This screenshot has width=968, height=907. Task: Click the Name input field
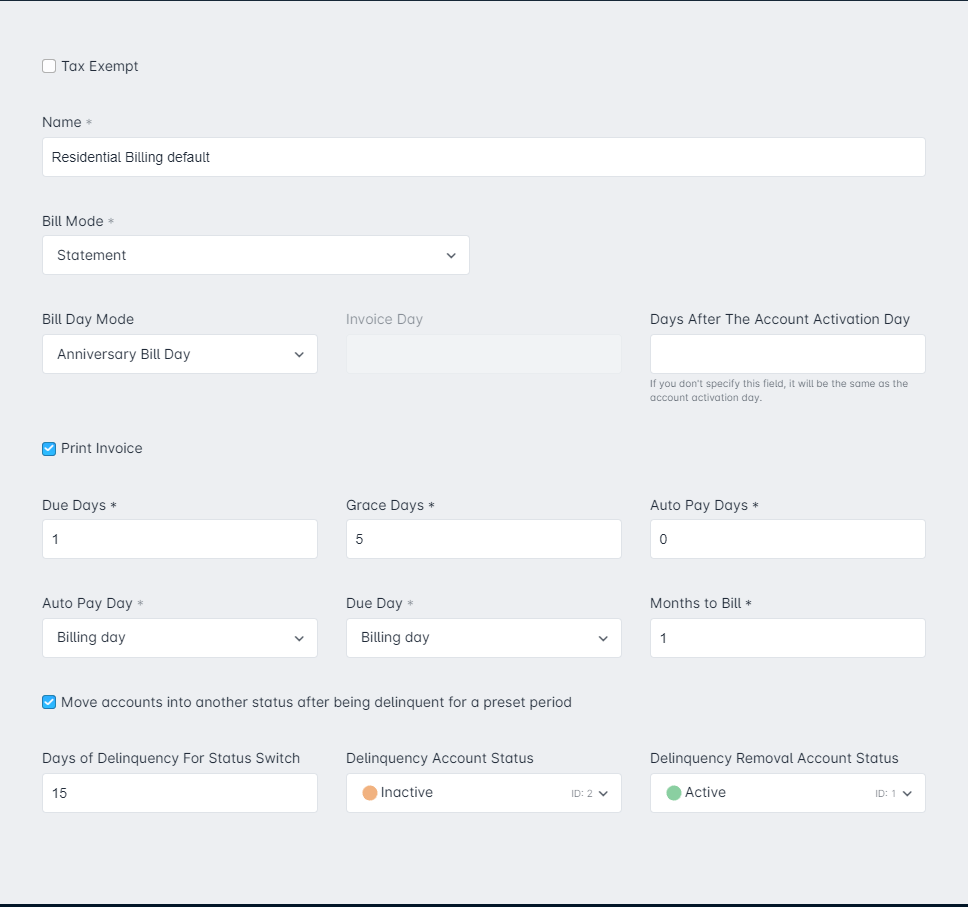click(483, 157)
